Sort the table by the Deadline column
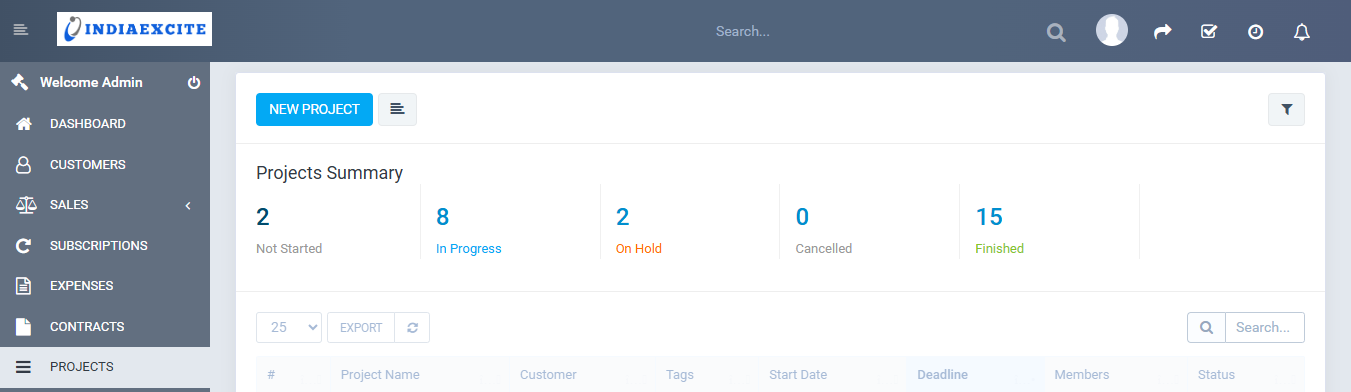The width and height of the screenshot is (1351, 392). click(942, 375)
